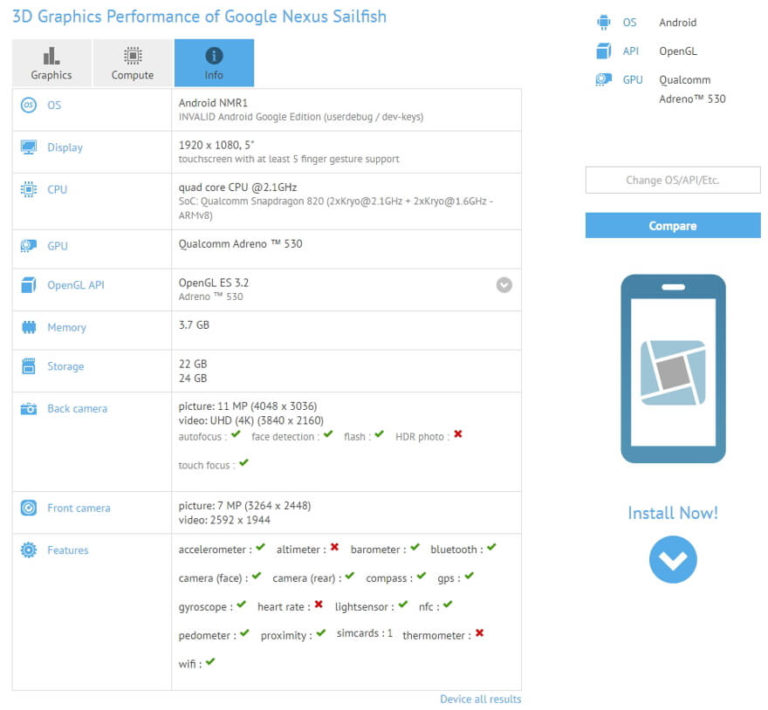Click the Back camera label
Image resolution: width=768 pixels, height=710 pixels.
coord(77,409)
